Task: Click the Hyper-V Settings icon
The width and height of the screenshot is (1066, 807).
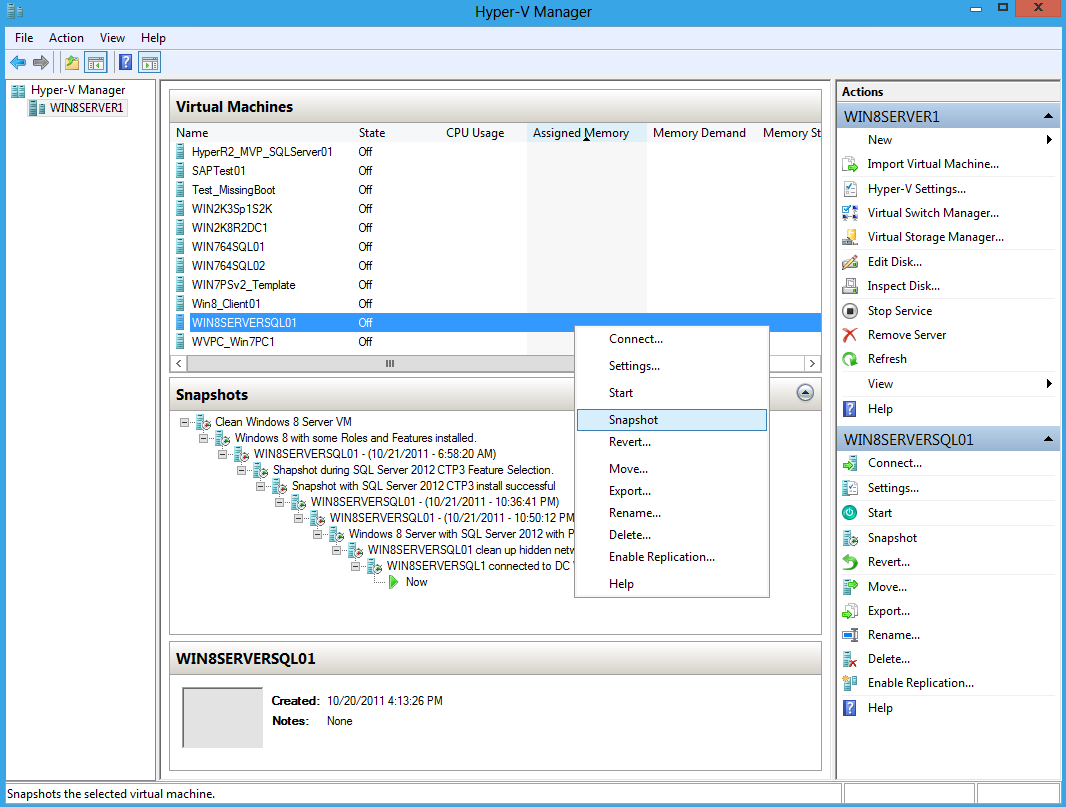Action: pyautogui.click(x=850, y=189)
